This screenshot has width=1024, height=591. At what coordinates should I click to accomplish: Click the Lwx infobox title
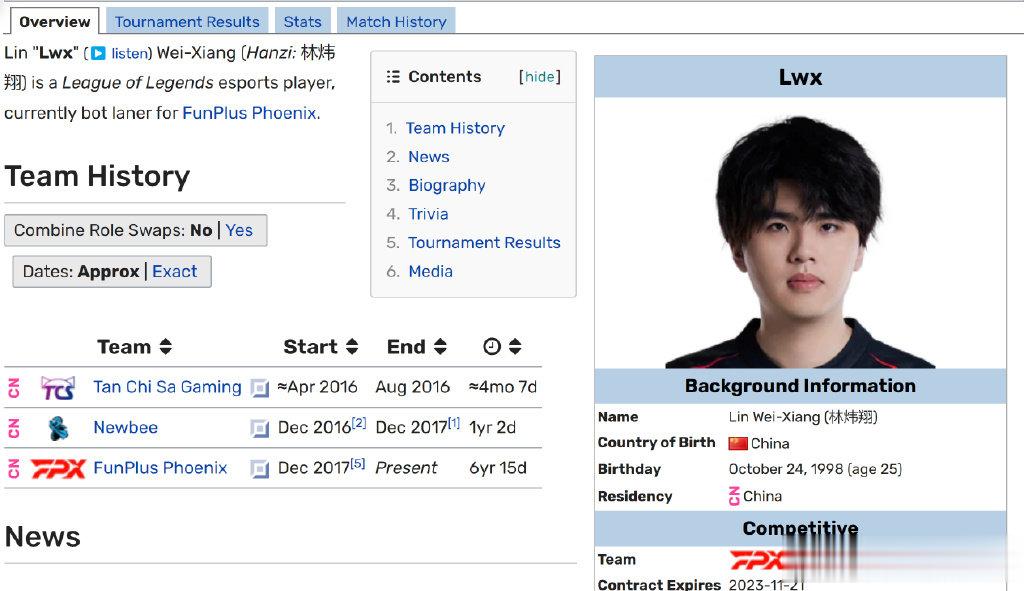(x=800, y=77)
